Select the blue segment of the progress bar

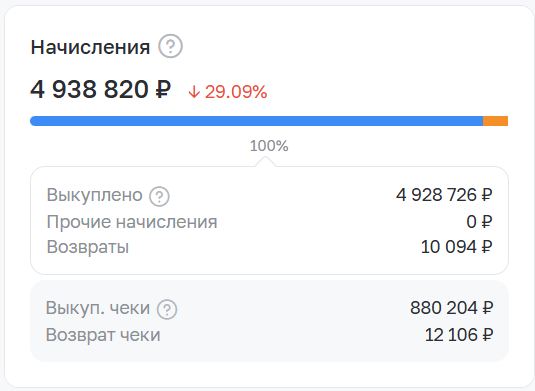click(257, 121)
